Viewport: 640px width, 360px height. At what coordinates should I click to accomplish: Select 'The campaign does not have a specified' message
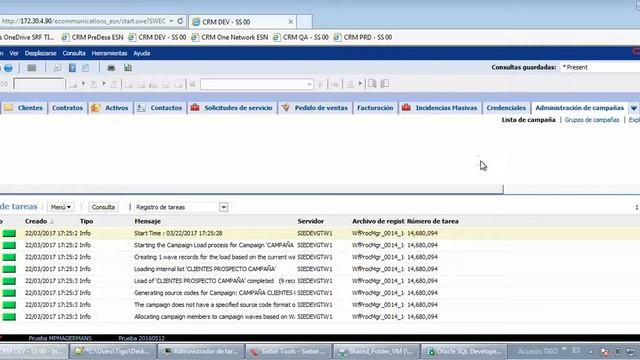215,305
